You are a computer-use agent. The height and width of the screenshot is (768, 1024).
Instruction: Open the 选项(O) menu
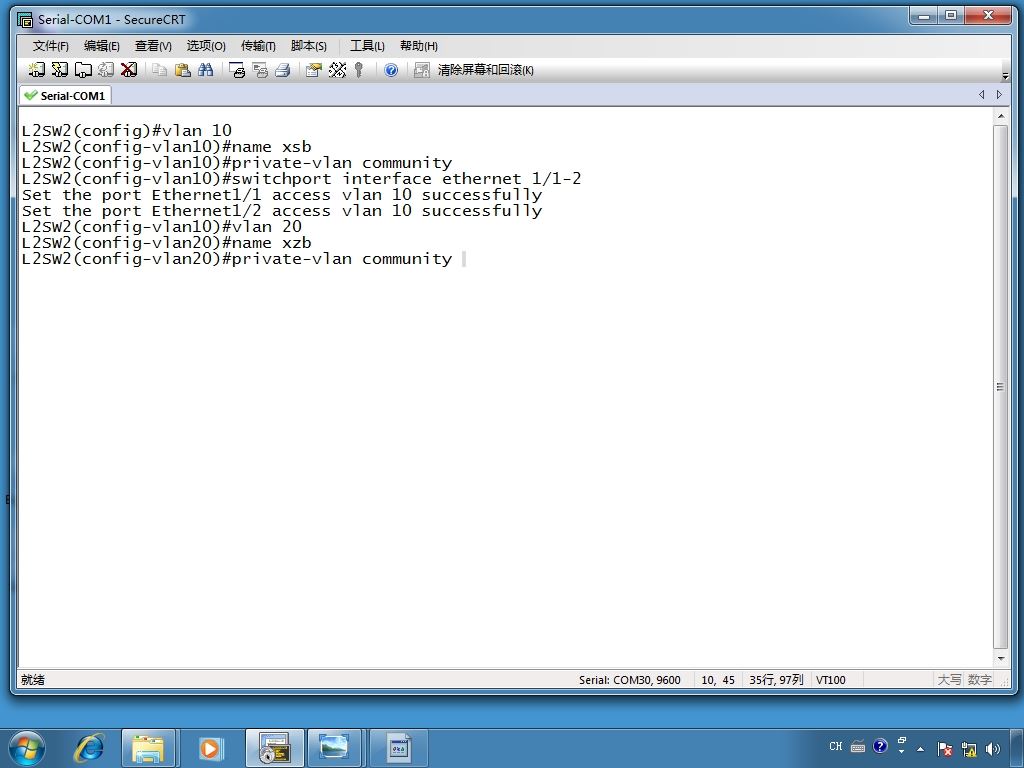tap(206, 46)
